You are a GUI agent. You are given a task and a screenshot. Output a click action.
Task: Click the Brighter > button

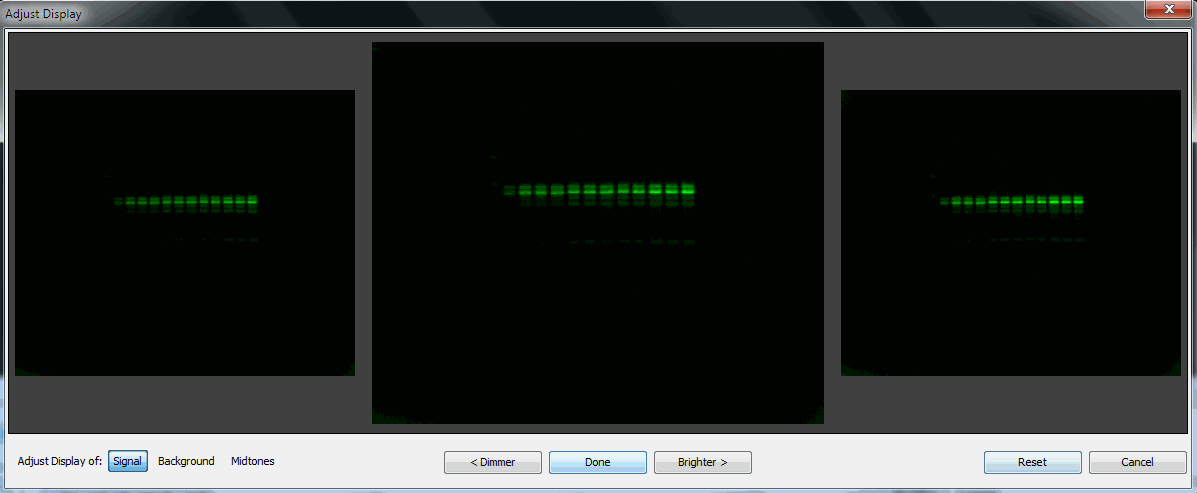point(702,462)
